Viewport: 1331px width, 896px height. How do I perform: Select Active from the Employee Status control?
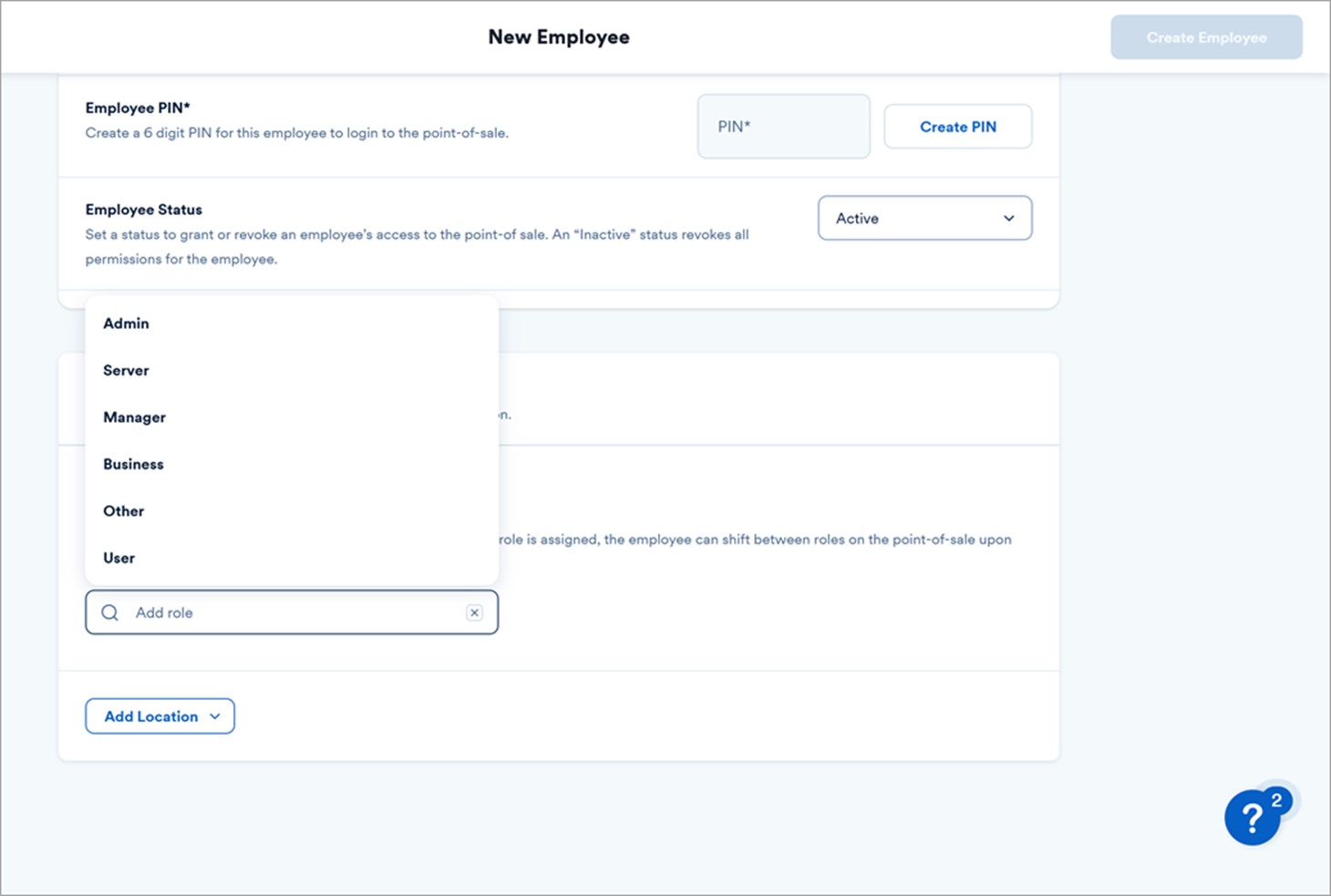(924, 218)
